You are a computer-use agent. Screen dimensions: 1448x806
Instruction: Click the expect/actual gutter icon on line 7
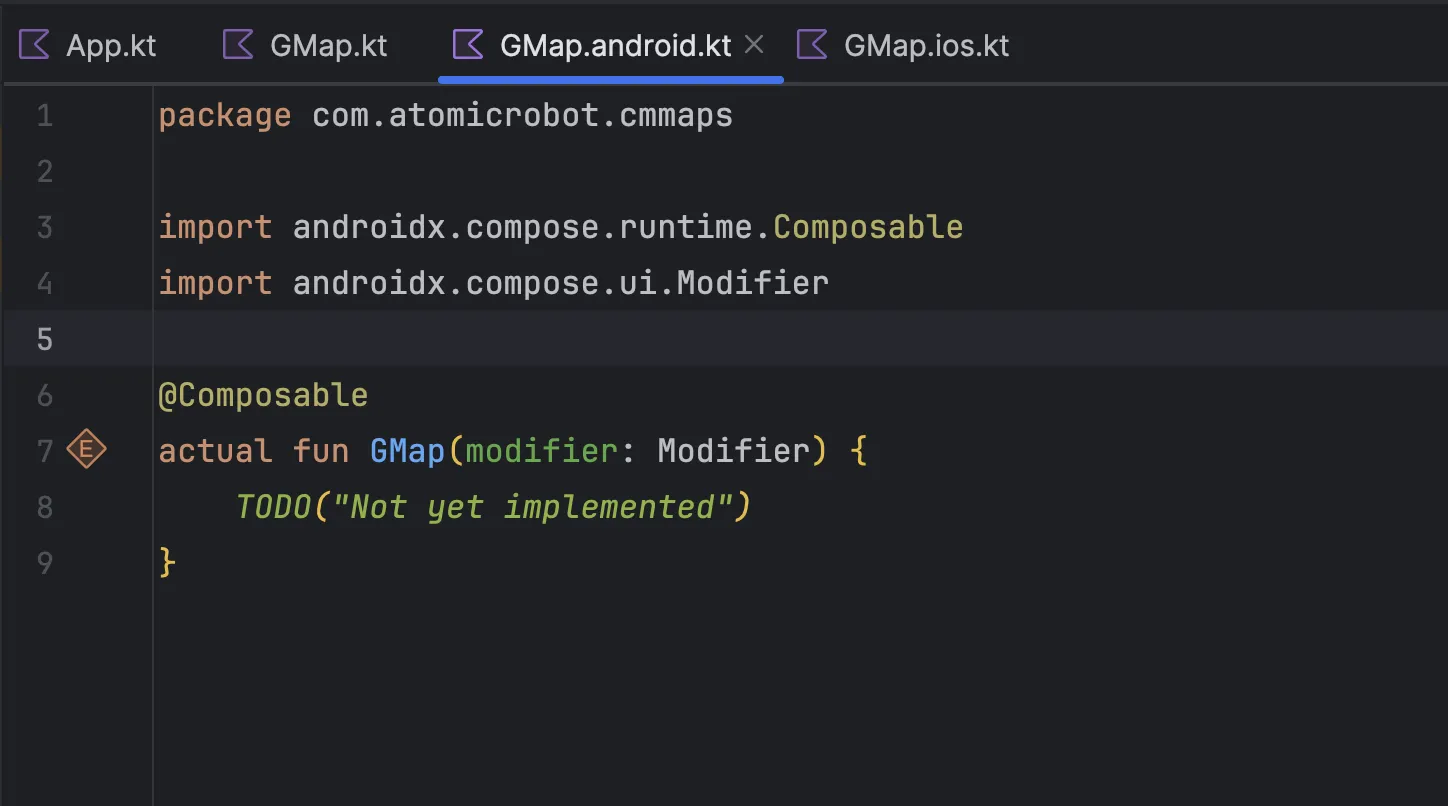pos(86,450)
